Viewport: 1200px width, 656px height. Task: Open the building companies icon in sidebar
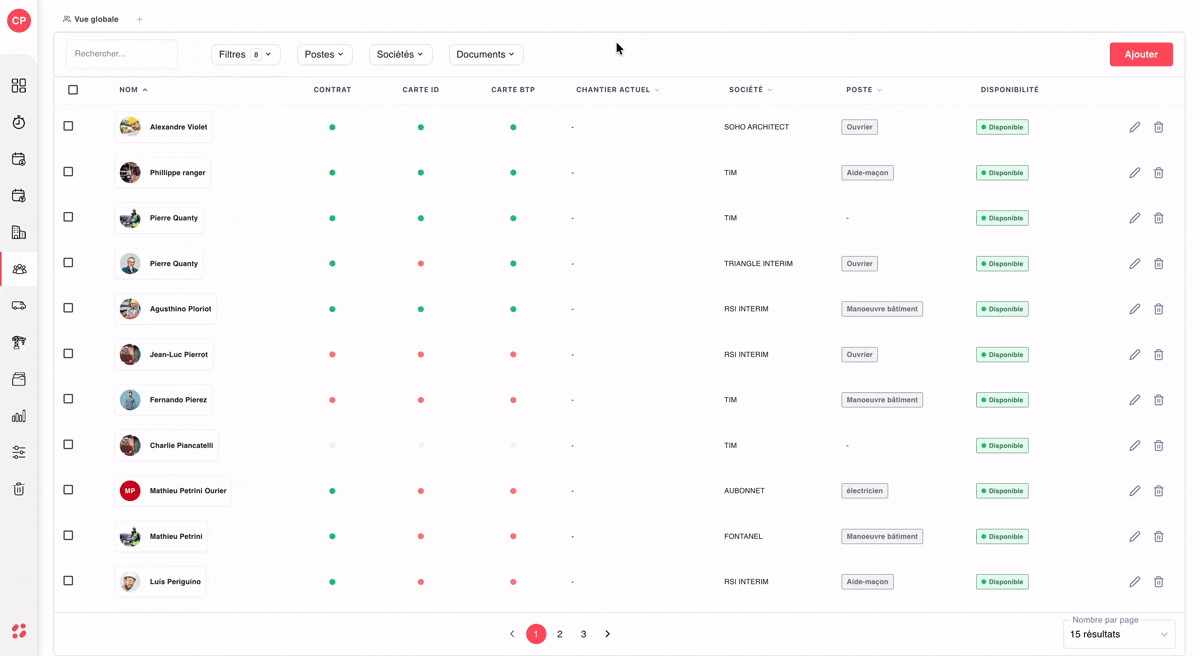(19, 232)
